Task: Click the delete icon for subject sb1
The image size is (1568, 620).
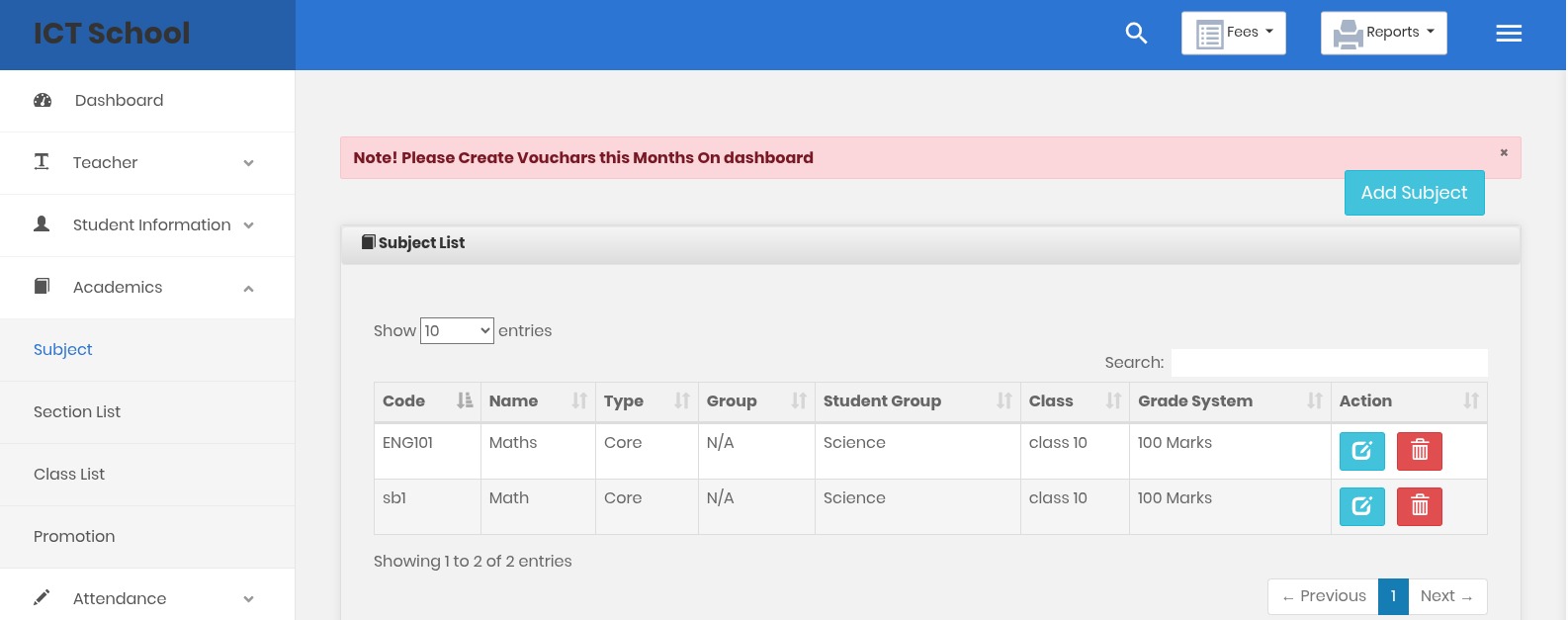Action: point(1419,506)
